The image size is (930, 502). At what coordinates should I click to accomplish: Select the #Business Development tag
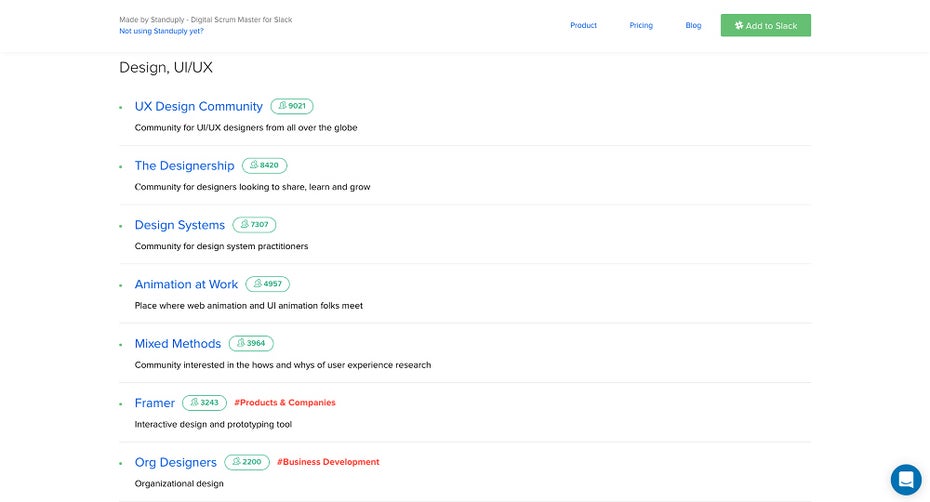(x=328, y=462)
